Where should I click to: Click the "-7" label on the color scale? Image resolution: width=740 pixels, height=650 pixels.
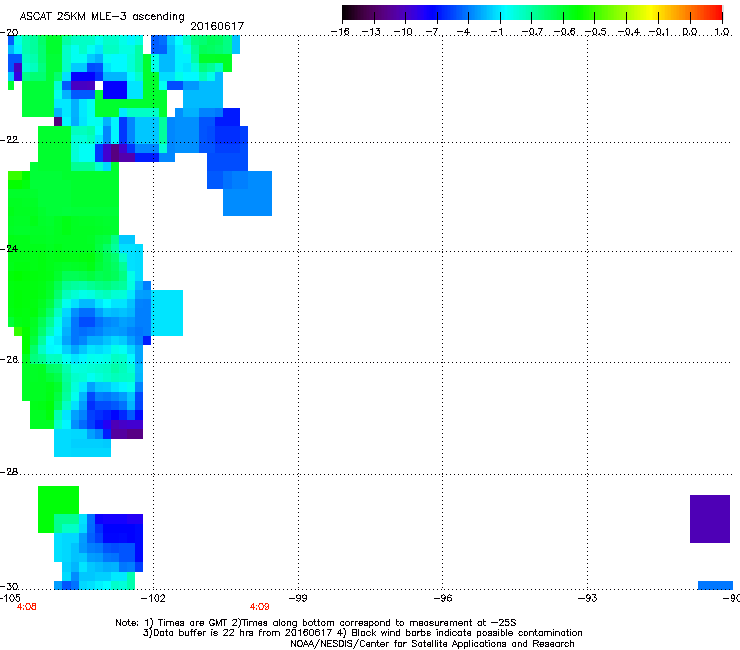432,32
